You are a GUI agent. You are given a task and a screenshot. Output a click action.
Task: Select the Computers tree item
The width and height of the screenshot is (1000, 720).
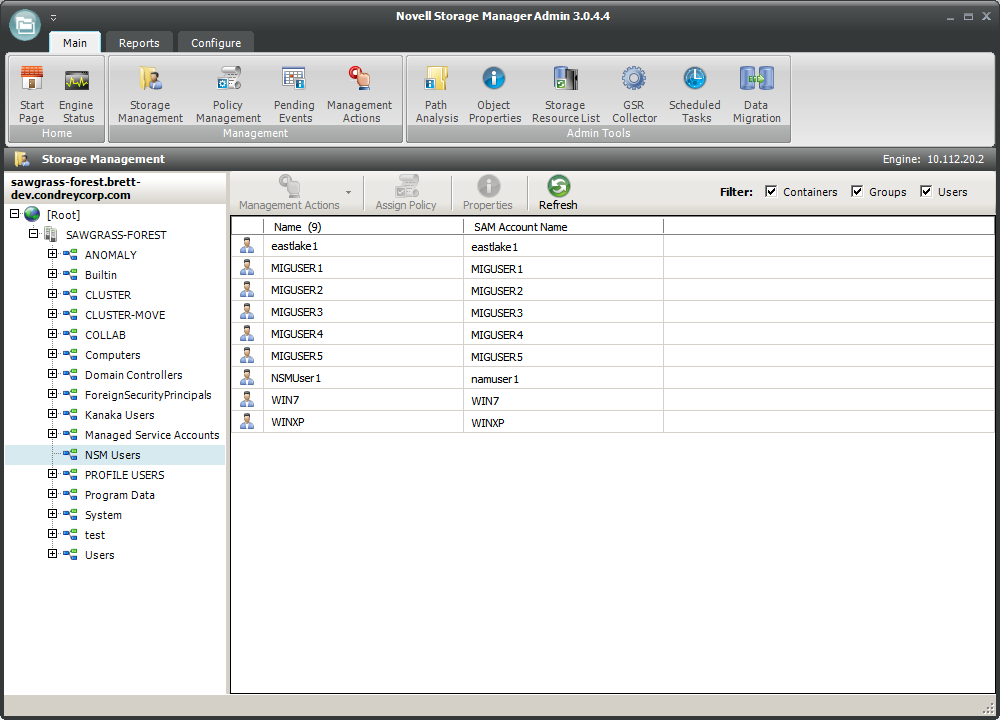pos(113,355)
